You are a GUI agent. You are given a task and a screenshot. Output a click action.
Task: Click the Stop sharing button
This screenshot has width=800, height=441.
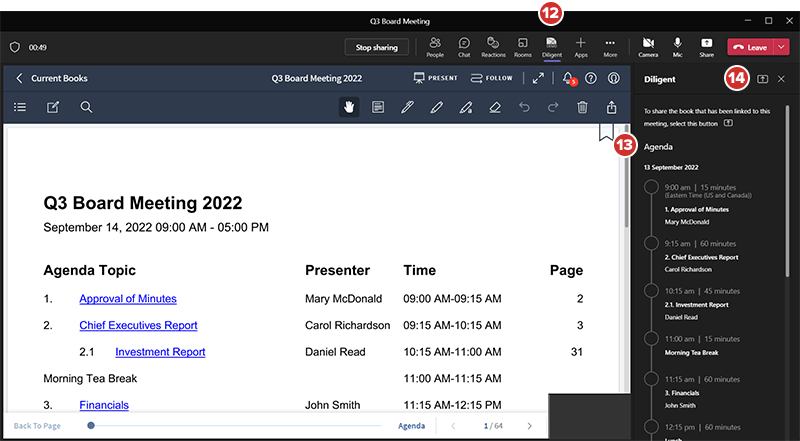click(x=377, y=47)
